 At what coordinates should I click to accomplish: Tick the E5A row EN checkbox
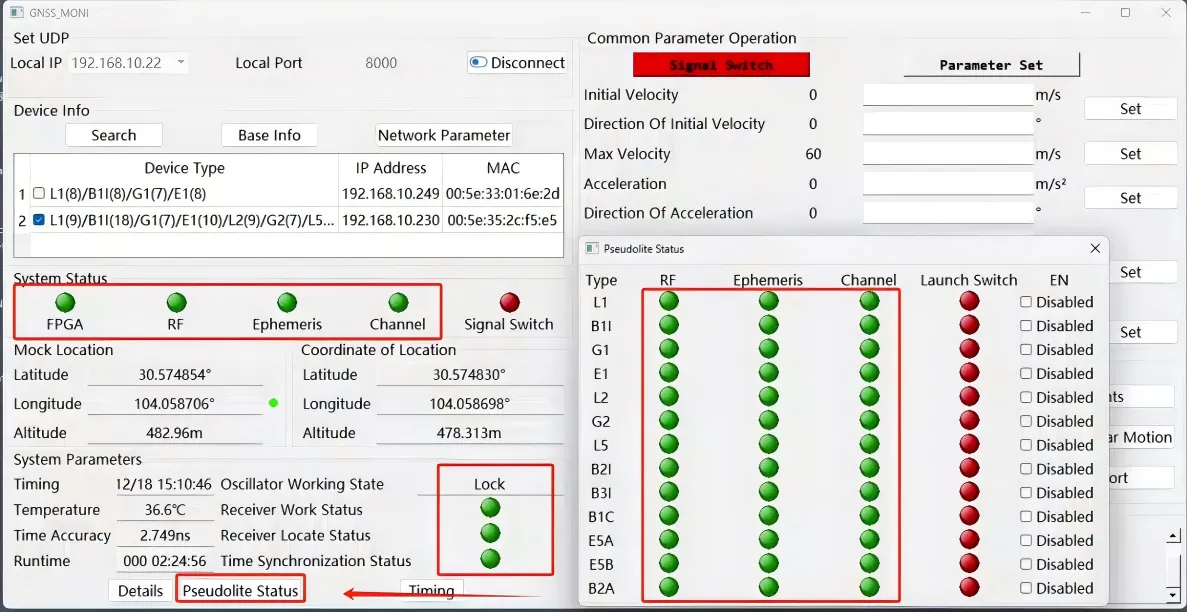click(1026, 541)
